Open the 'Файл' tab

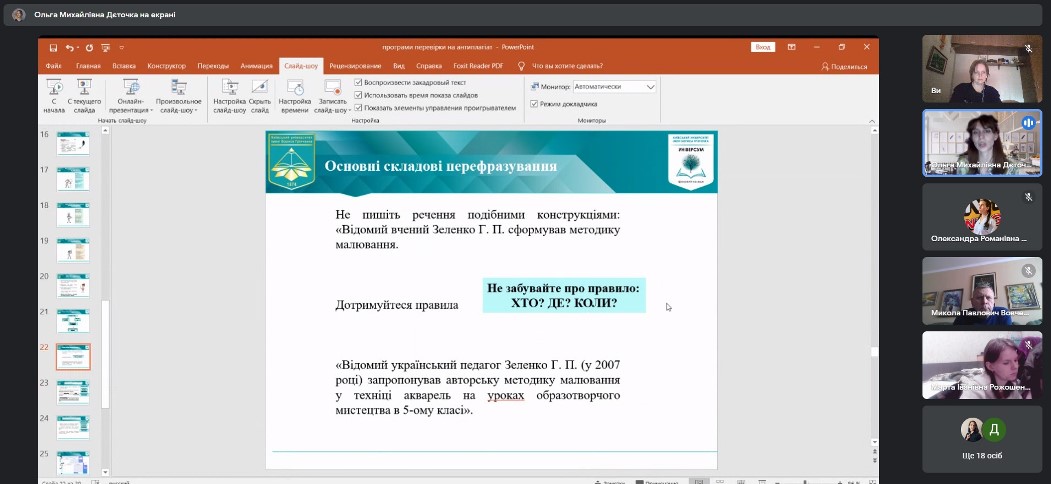point(54,66)
